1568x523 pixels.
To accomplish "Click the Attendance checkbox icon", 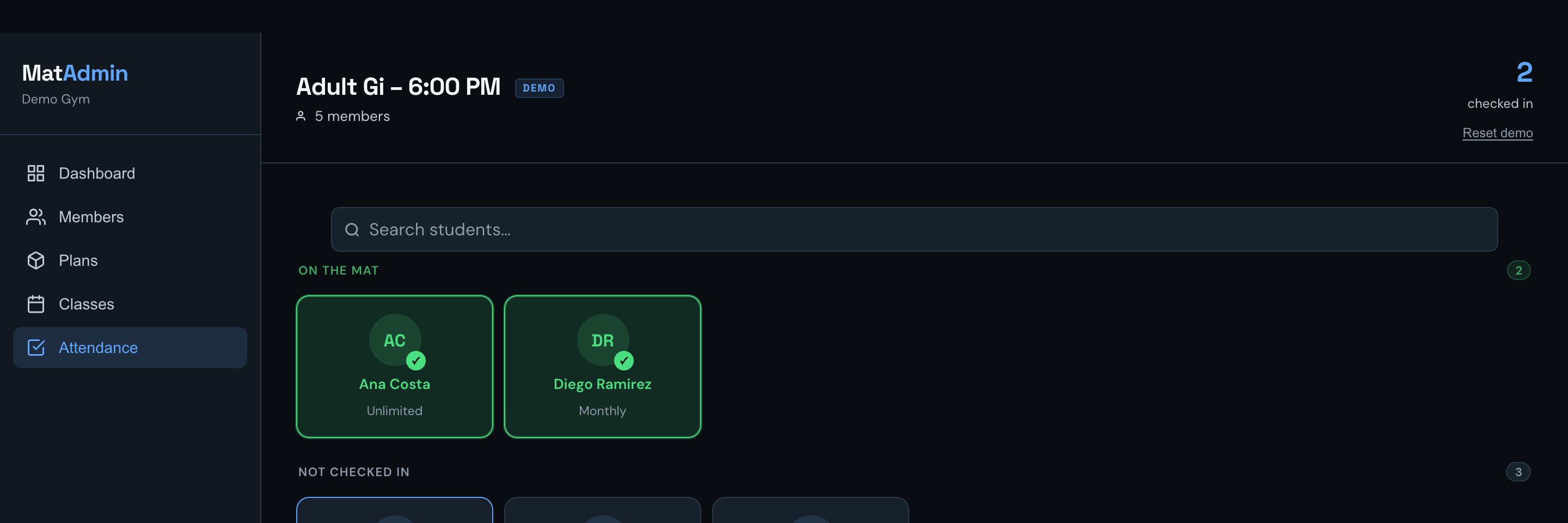I will [x=36, y=348].
